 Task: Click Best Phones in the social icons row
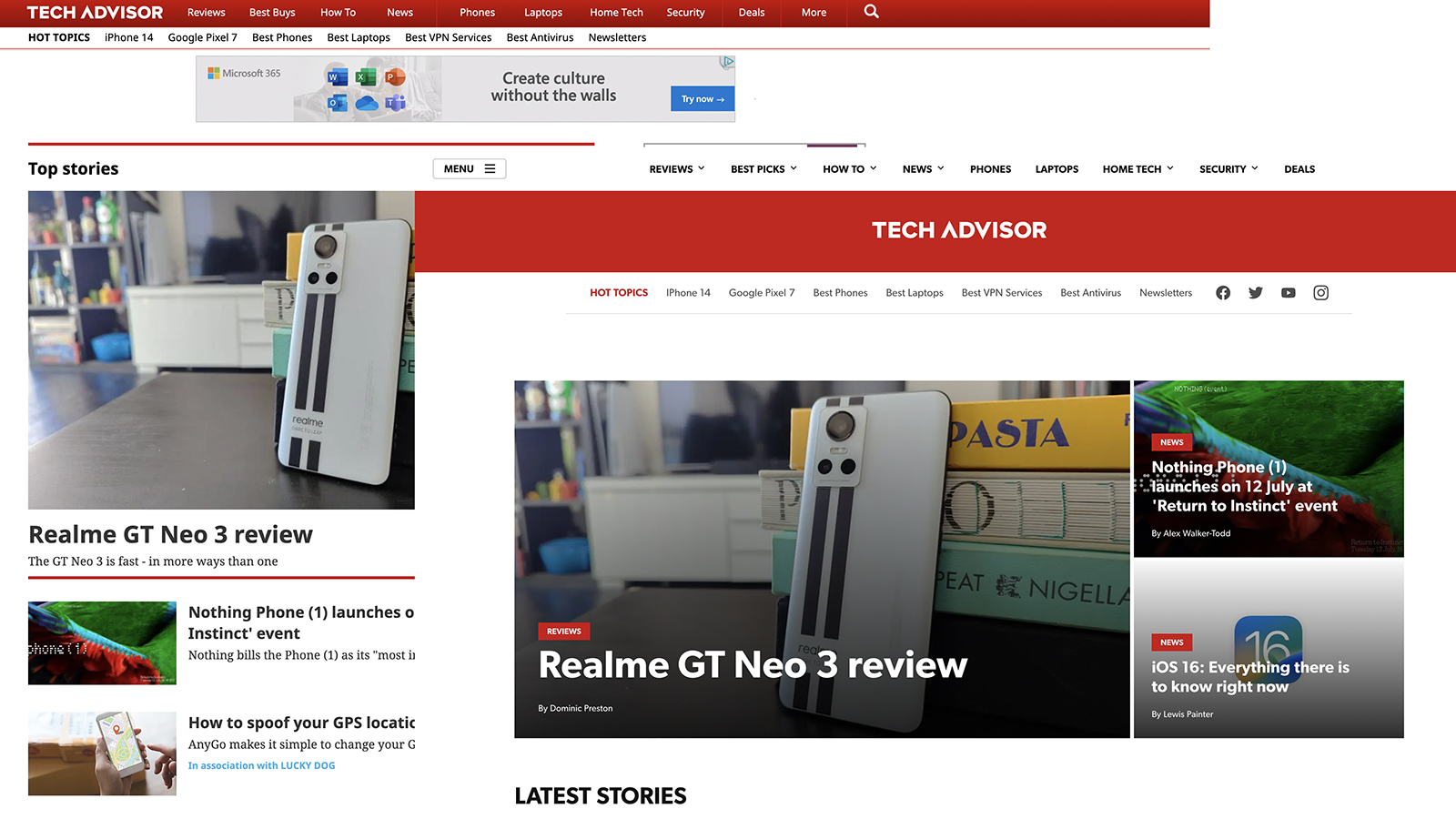(x=840, y=293)
